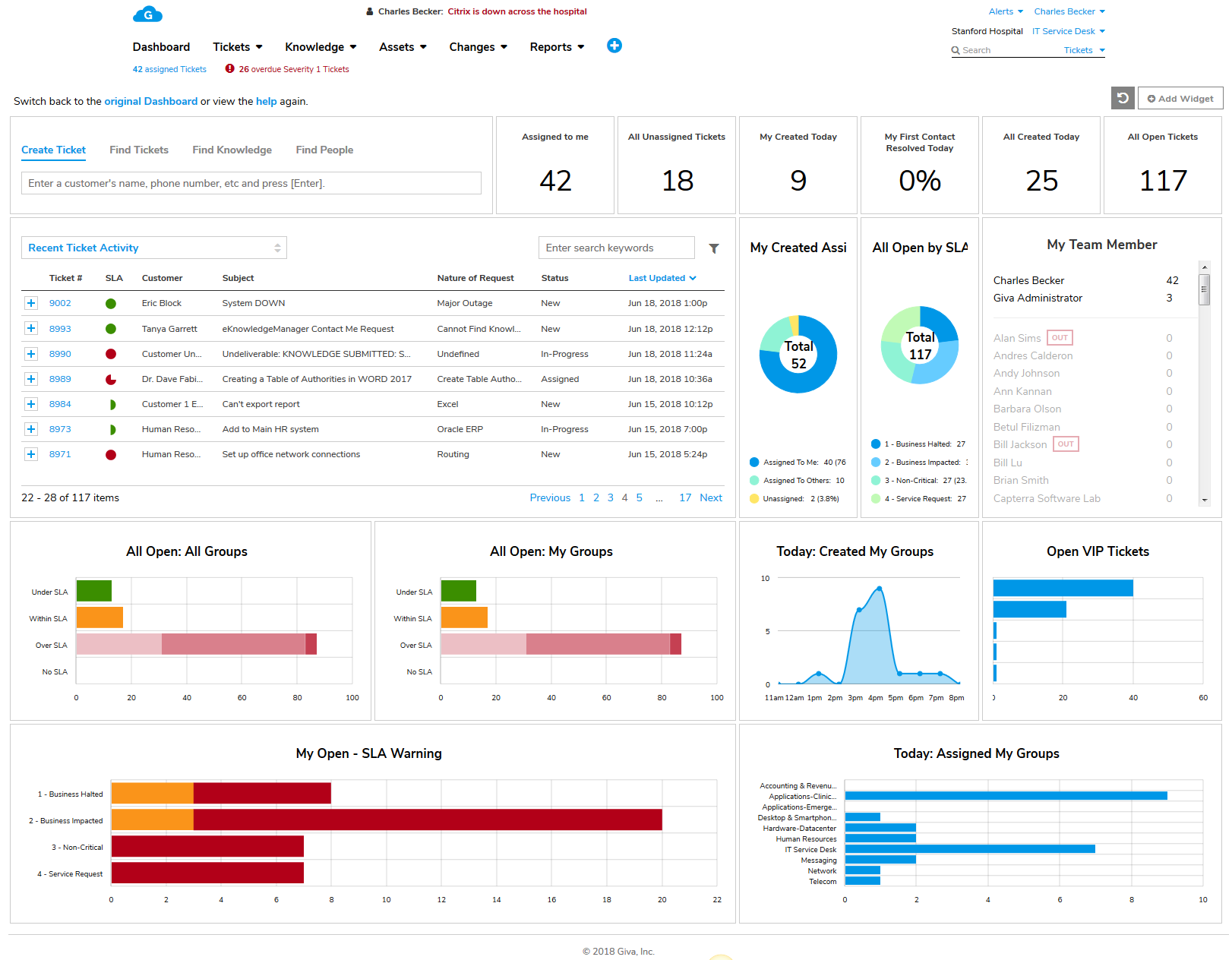Click red SLA indicator for ticket 8990
1232x960 pixels.
tap(111, 354)
